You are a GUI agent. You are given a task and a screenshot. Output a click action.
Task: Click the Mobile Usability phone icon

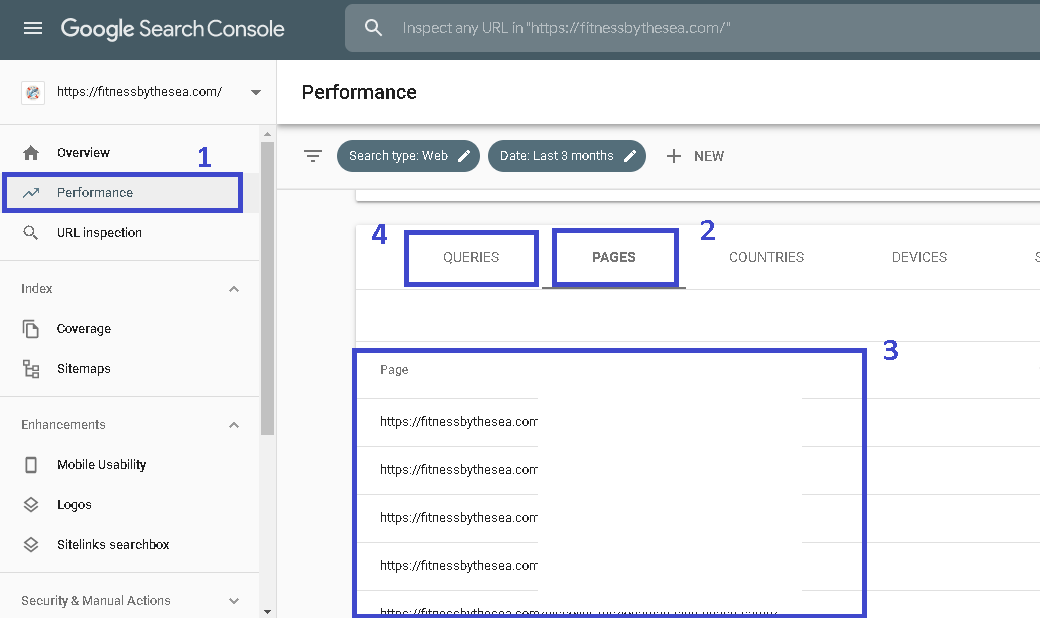coord(31,465)
